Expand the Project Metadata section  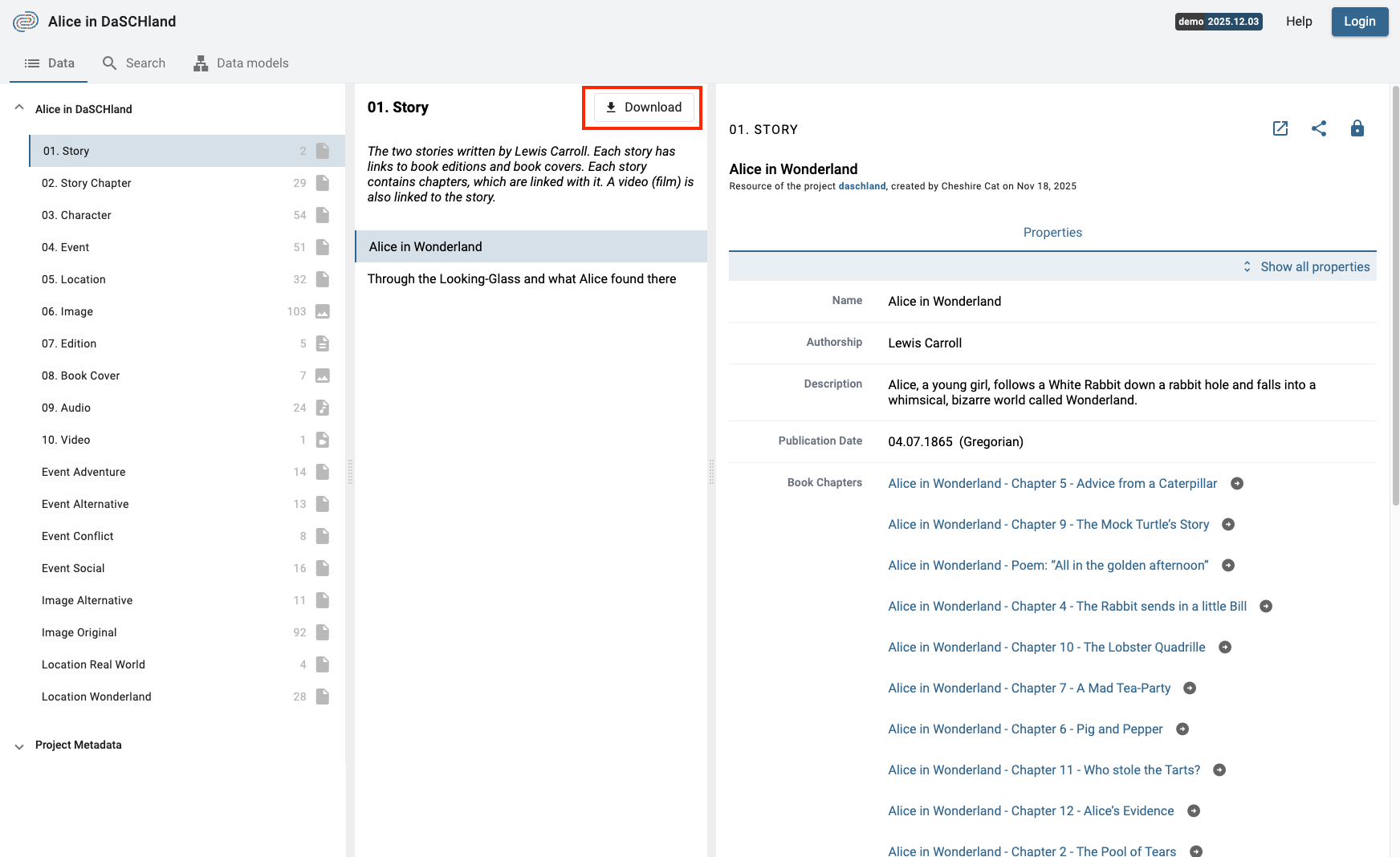point(18,745)
